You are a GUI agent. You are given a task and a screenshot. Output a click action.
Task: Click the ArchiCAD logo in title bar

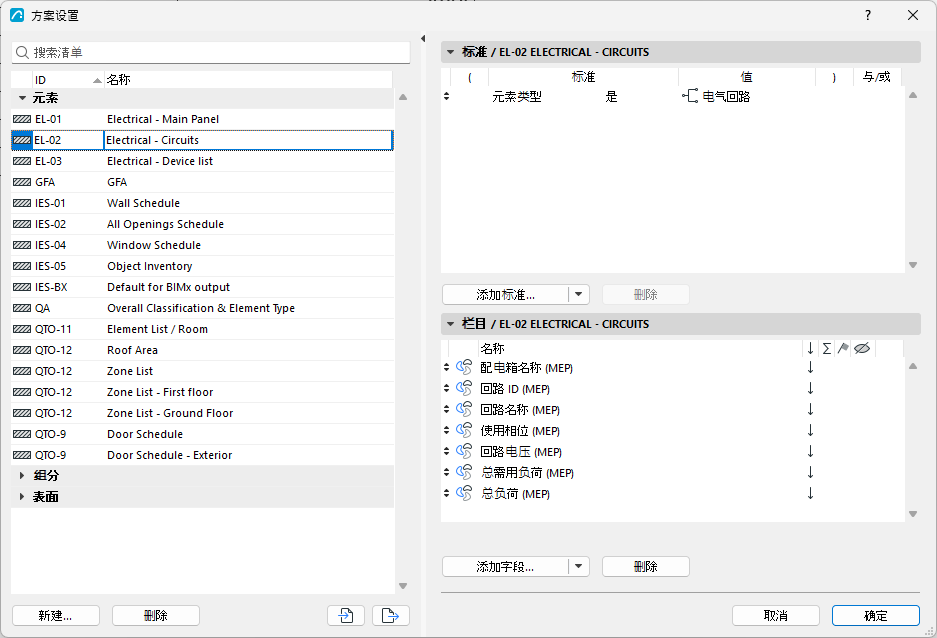17,15
